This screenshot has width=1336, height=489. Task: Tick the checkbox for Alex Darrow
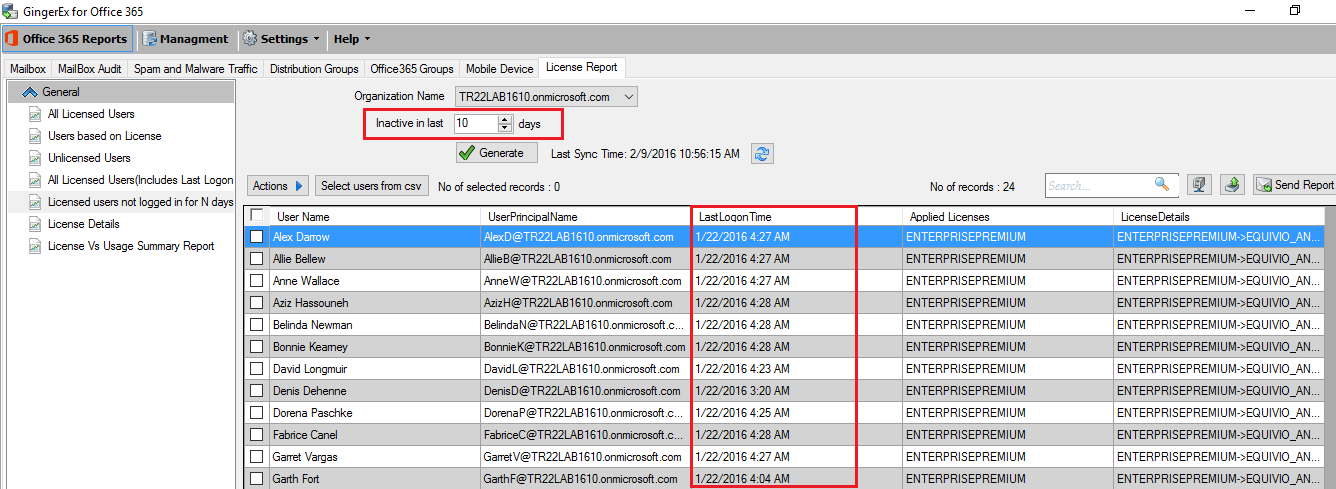coord(257,237)
